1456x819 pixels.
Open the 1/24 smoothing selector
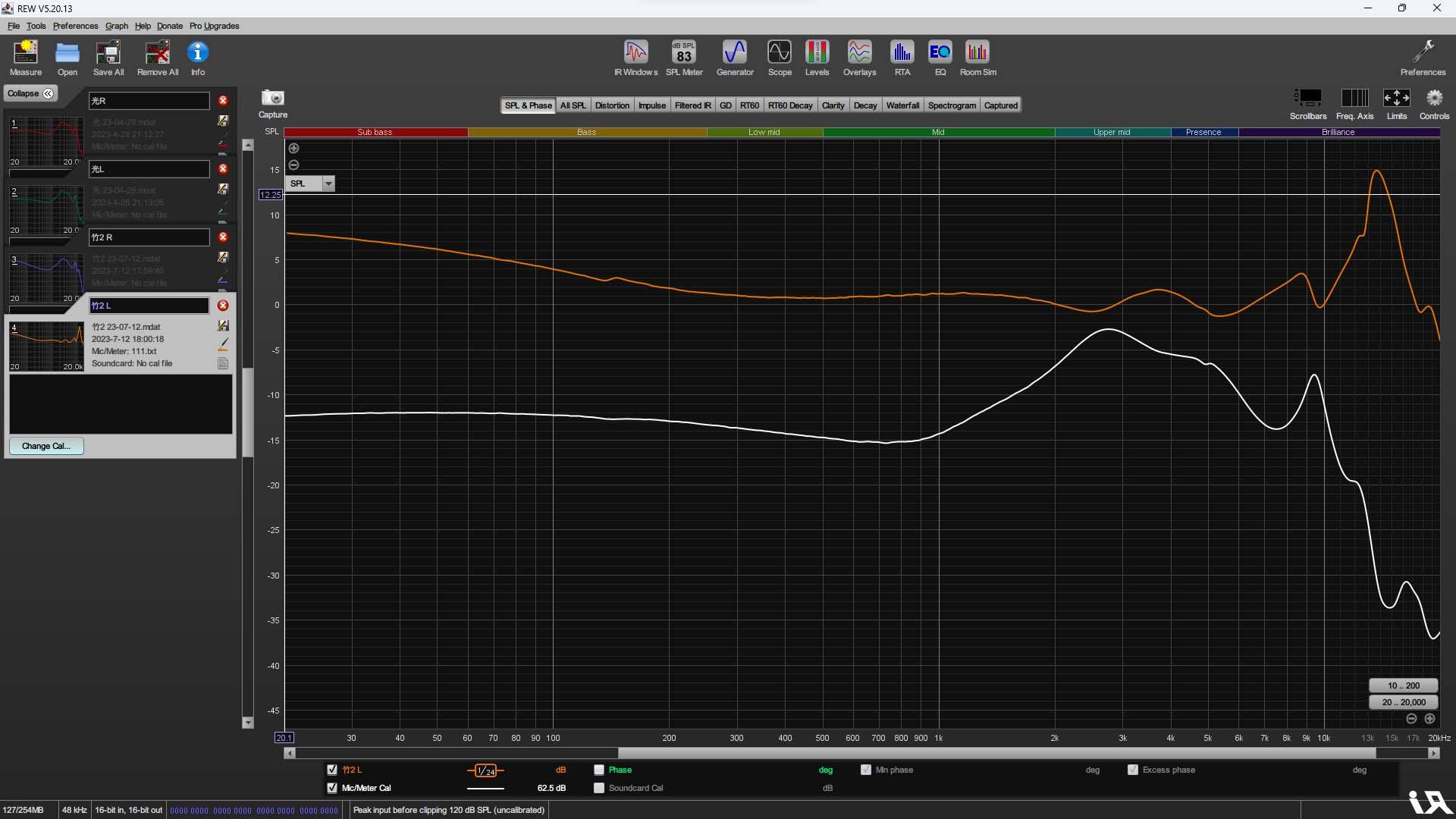485,770
